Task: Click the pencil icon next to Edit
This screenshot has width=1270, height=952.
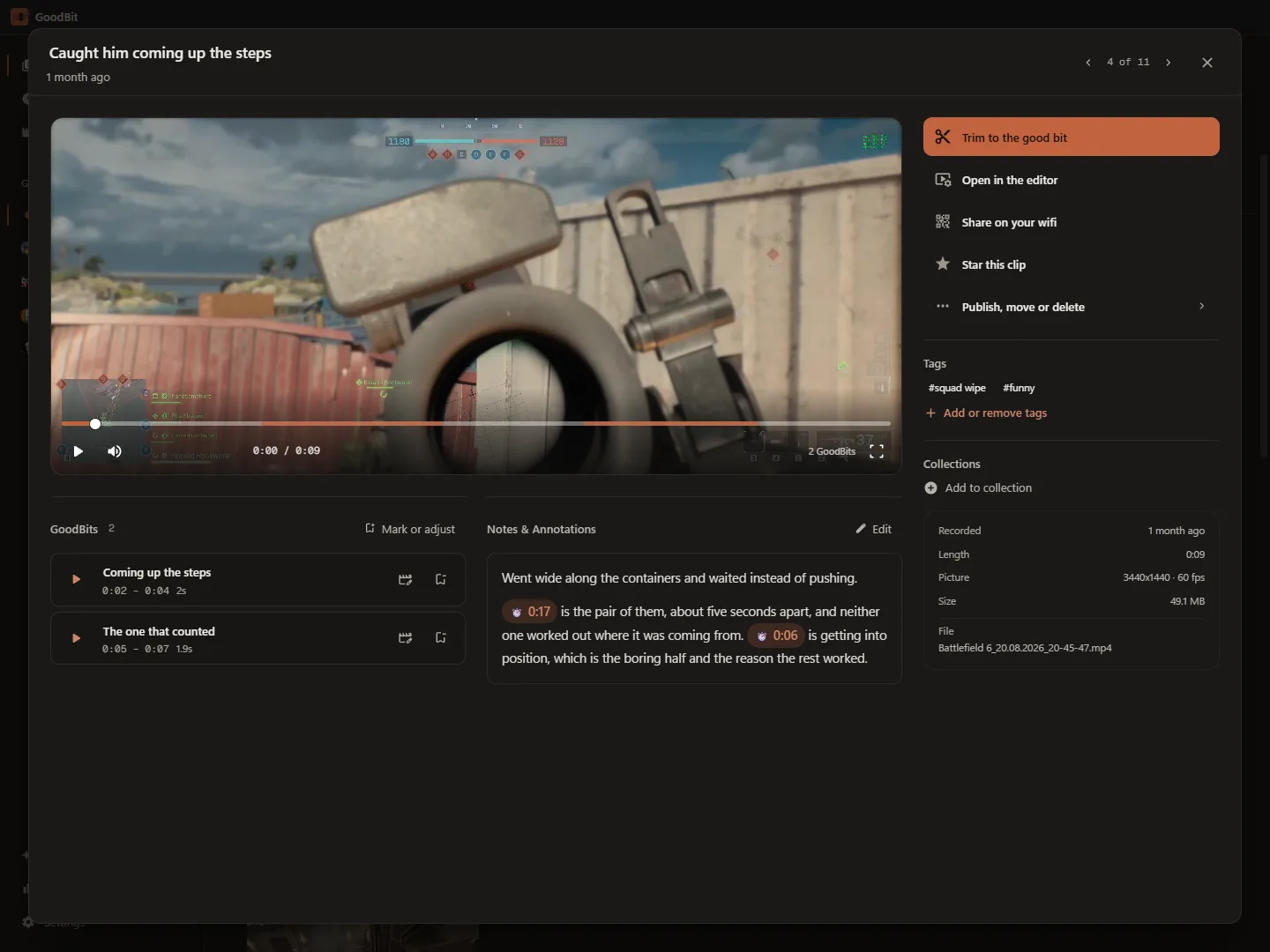Action: pyautogui.click(x=861, y=529)
